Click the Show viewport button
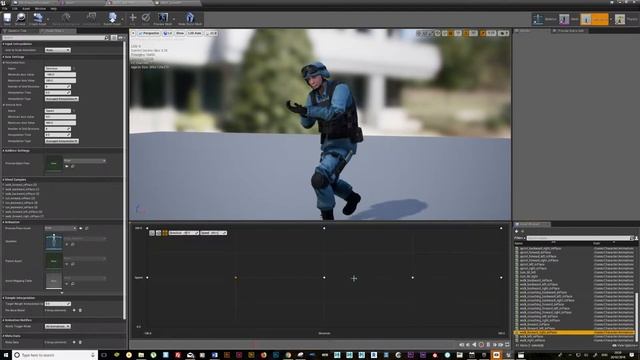The width and height of the screenshot is (640, 360). pyautogui.click(x=180, y=33)
